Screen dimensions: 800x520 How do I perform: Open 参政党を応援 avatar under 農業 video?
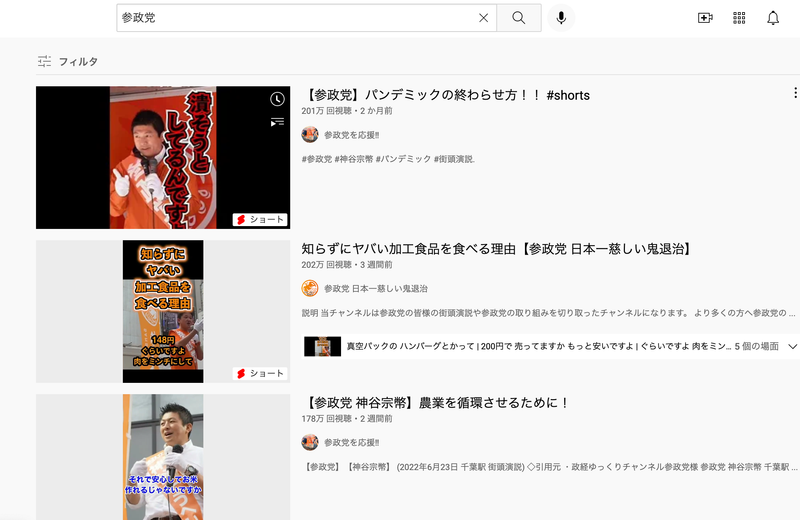pos(310,442)
